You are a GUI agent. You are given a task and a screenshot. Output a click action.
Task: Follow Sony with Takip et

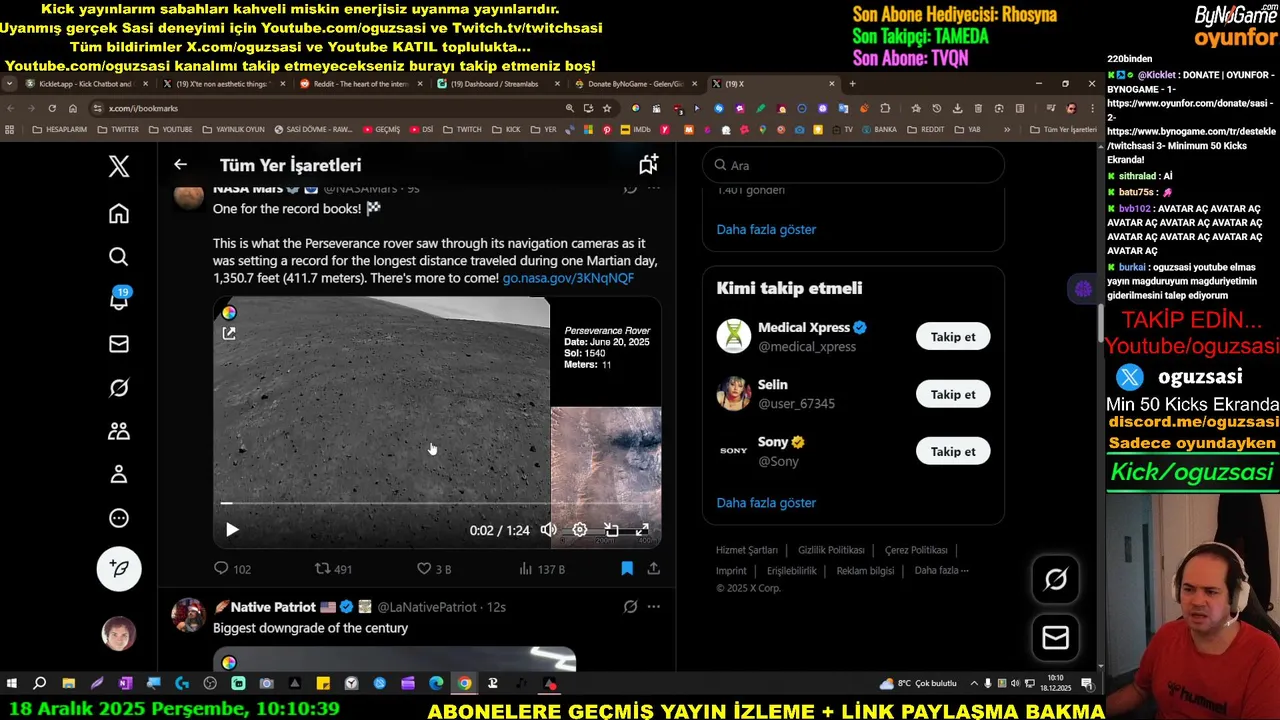[x=953, y=451]
